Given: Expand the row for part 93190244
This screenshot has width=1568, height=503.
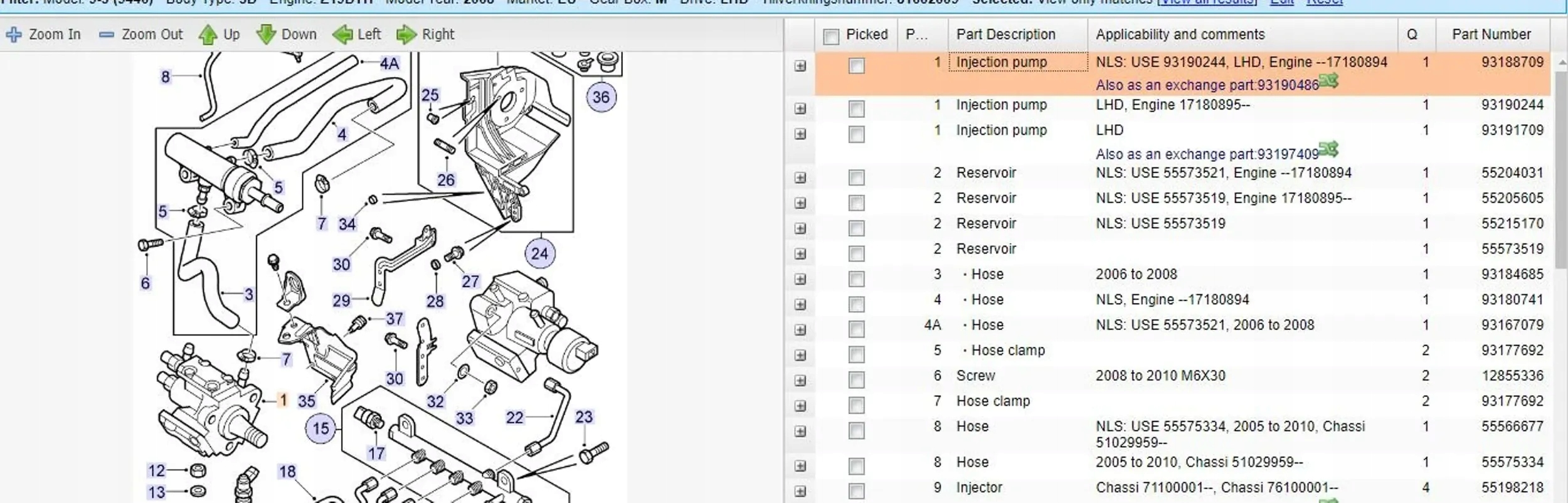Looking at the screenshot, I should point(800,109).
